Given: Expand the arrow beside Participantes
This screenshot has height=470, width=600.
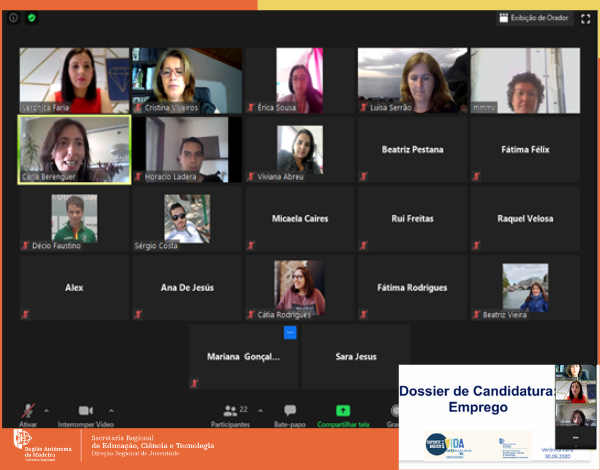Looking at the screenshot, I should [x=259, y=410].
